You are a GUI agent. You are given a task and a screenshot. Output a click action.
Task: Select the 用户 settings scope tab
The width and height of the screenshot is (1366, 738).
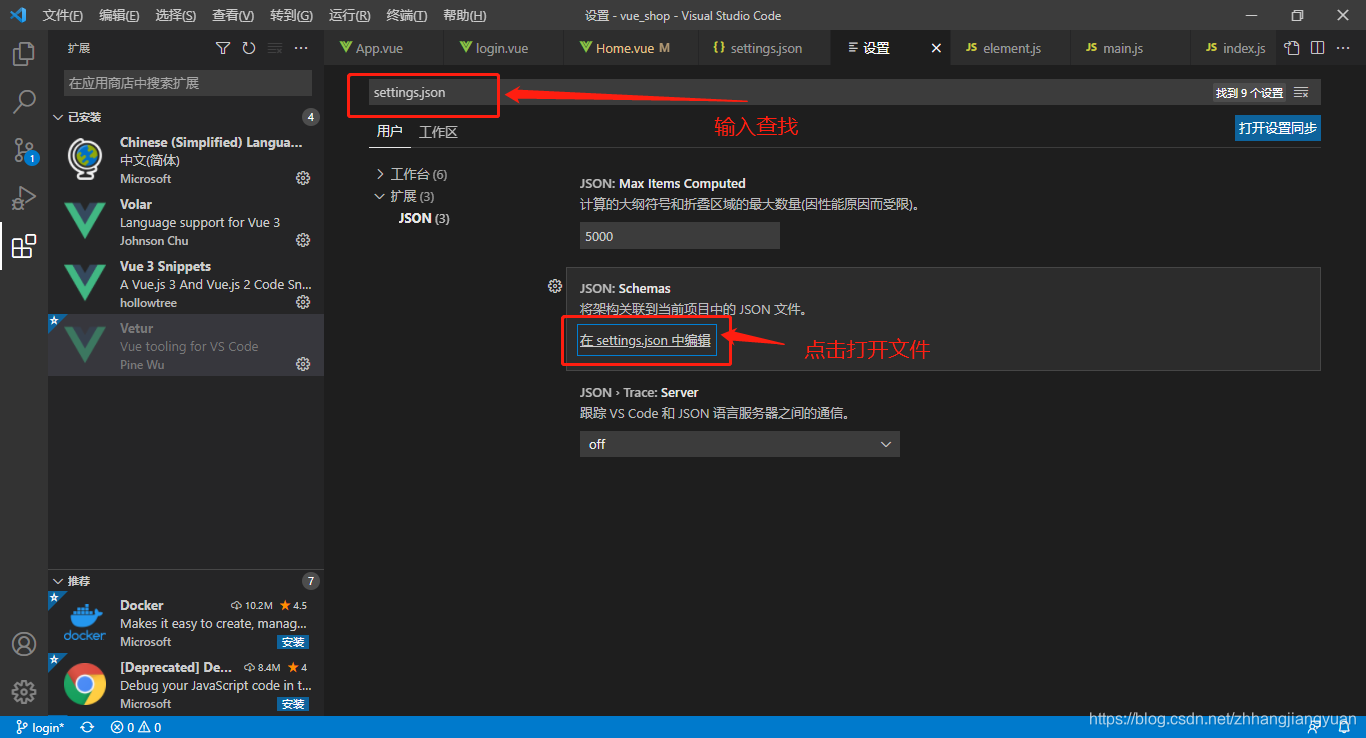point(389,131)
